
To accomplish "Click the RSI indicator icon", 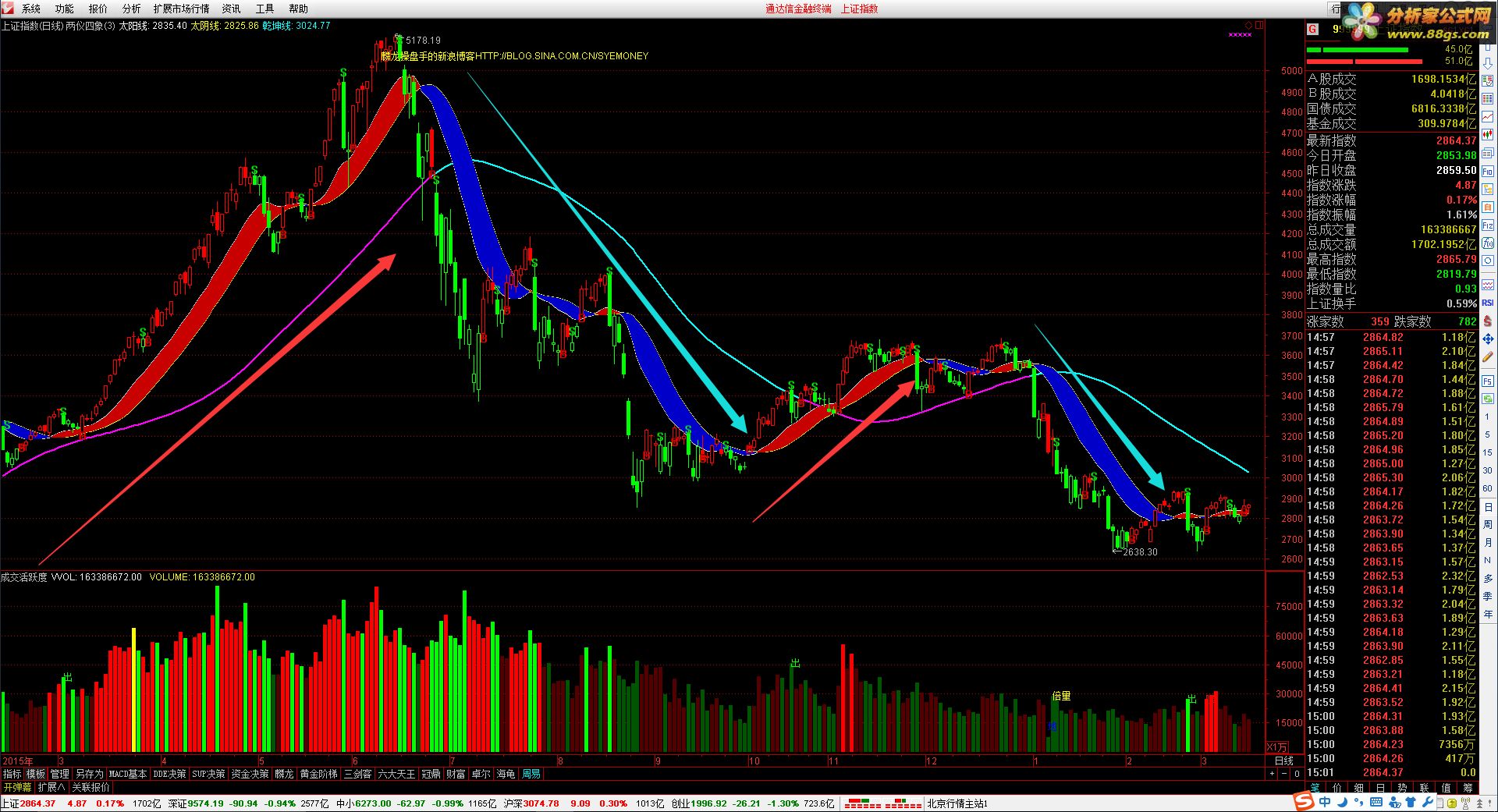I will (1488, 302).
